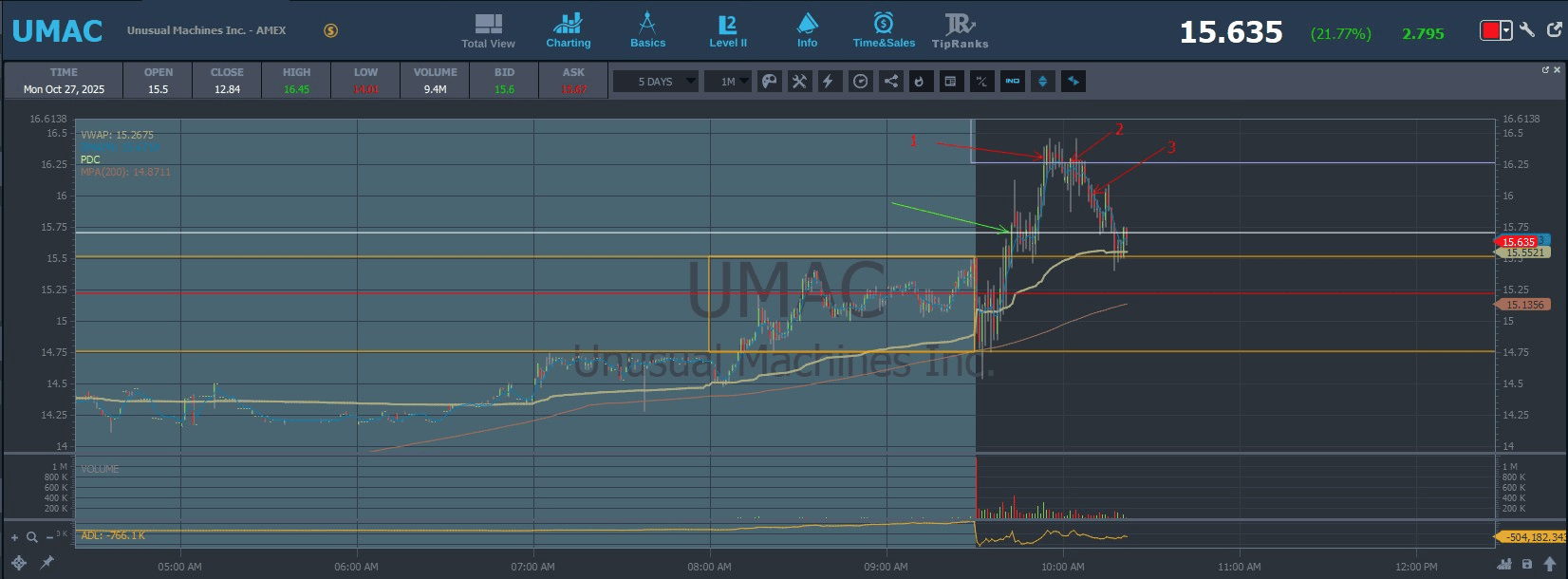Activate the crosshair target icon
Screen dimensions: 1568x579
pyautogui.click(x=19, y=563)
